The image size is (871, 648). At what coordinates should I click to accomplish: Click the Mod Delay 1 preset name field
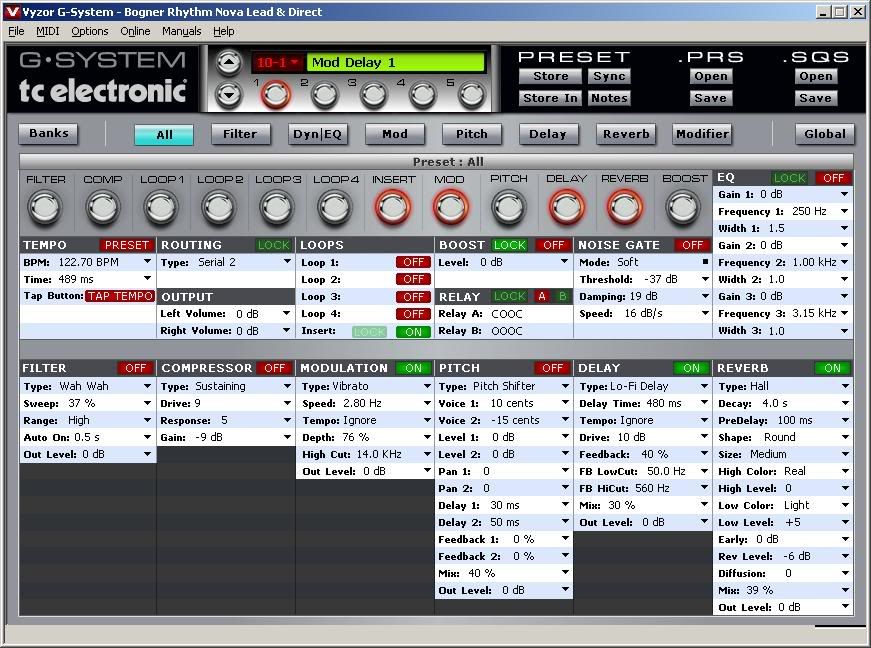click(396, 62)
